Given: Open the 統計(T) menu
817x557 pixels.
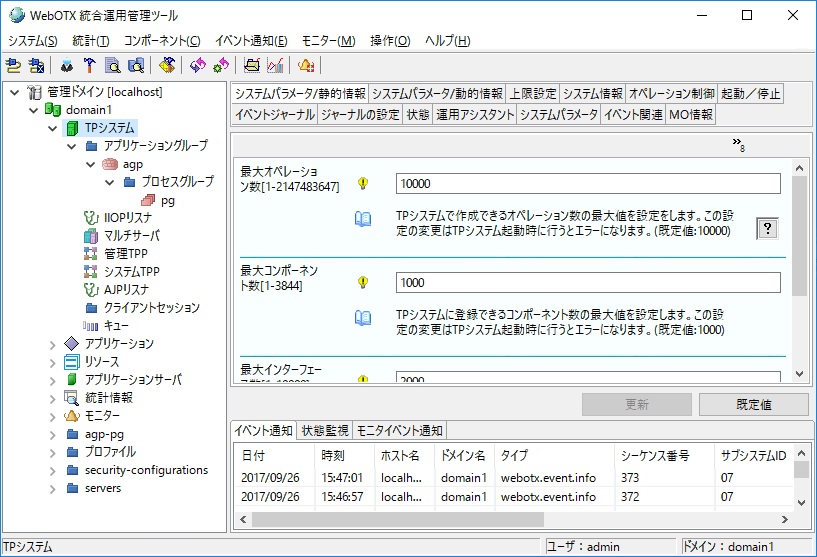Looking at the screenshot, I should pyautogui.click(x=91, y=41).
